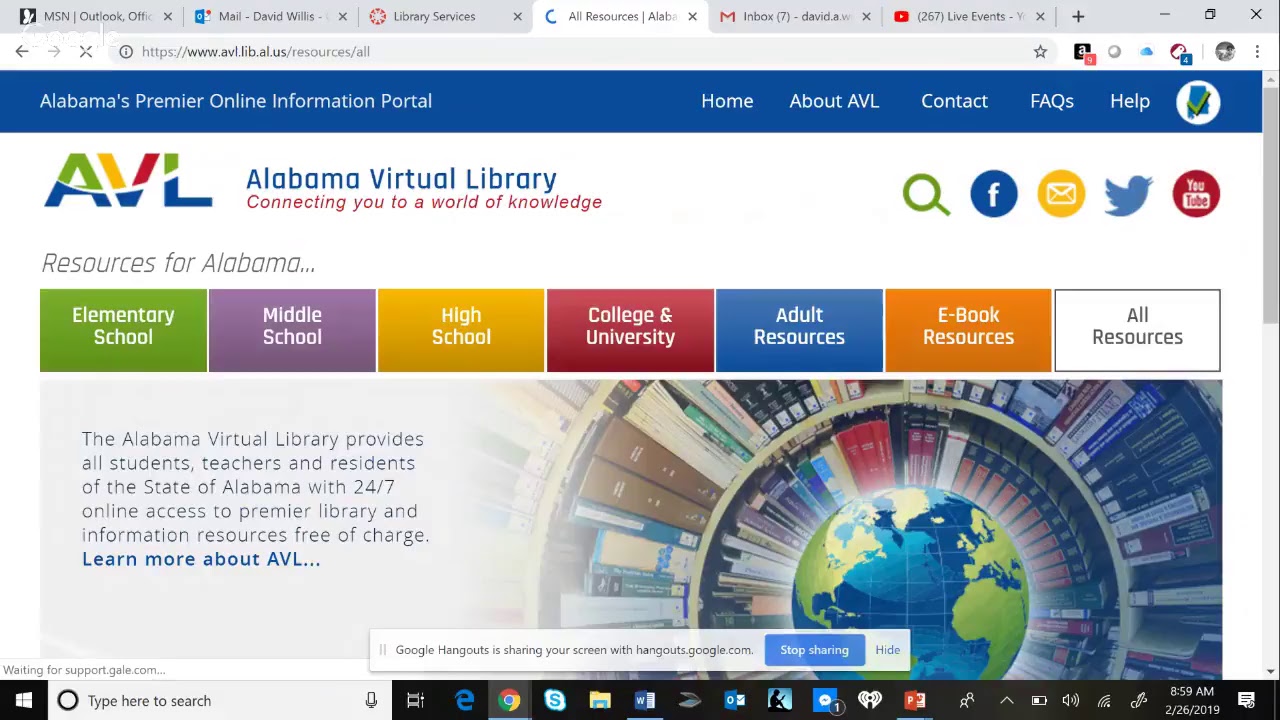Go back to the previous page
Viewport: 1280px width, 720px height.
[22, 52]
